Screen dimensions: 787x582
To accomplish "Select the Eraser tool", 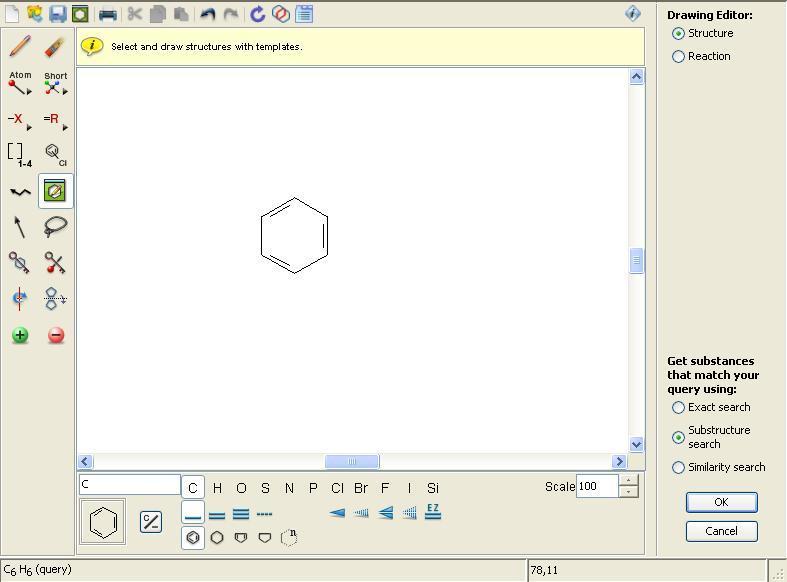I will tap(55, 47).
